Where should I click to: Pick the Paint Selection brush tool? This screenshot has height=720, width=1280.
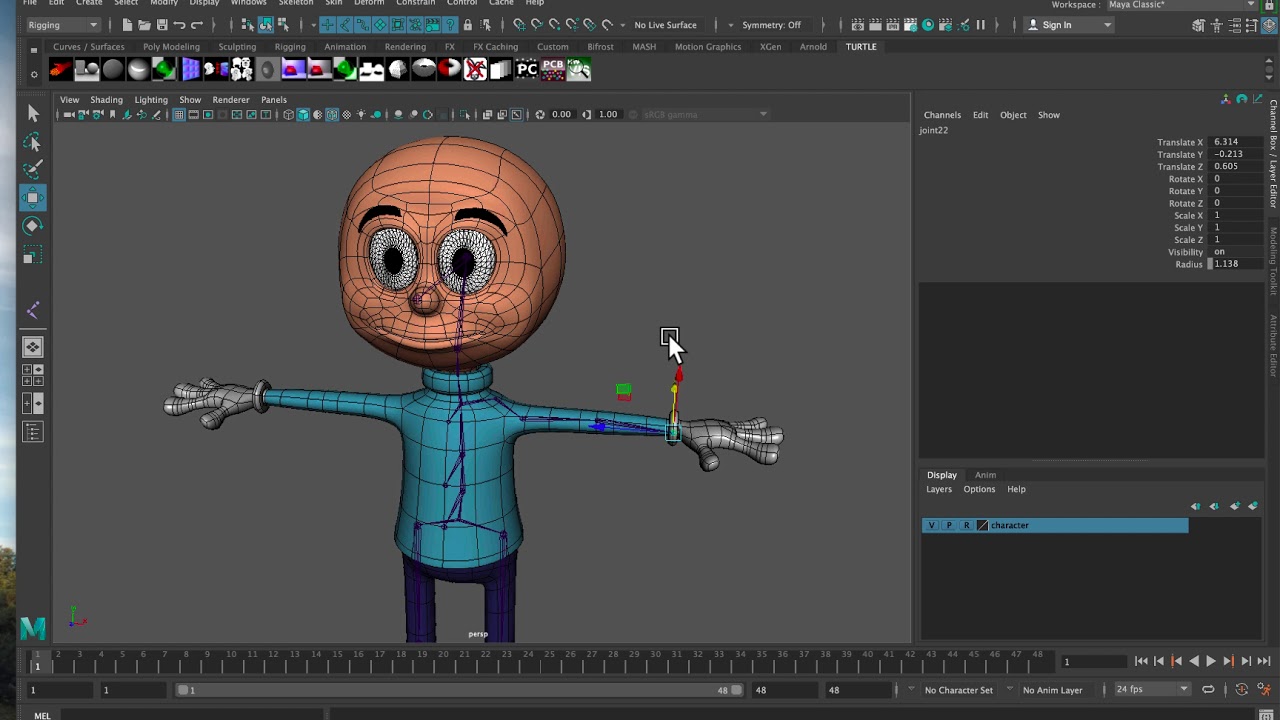33,169
